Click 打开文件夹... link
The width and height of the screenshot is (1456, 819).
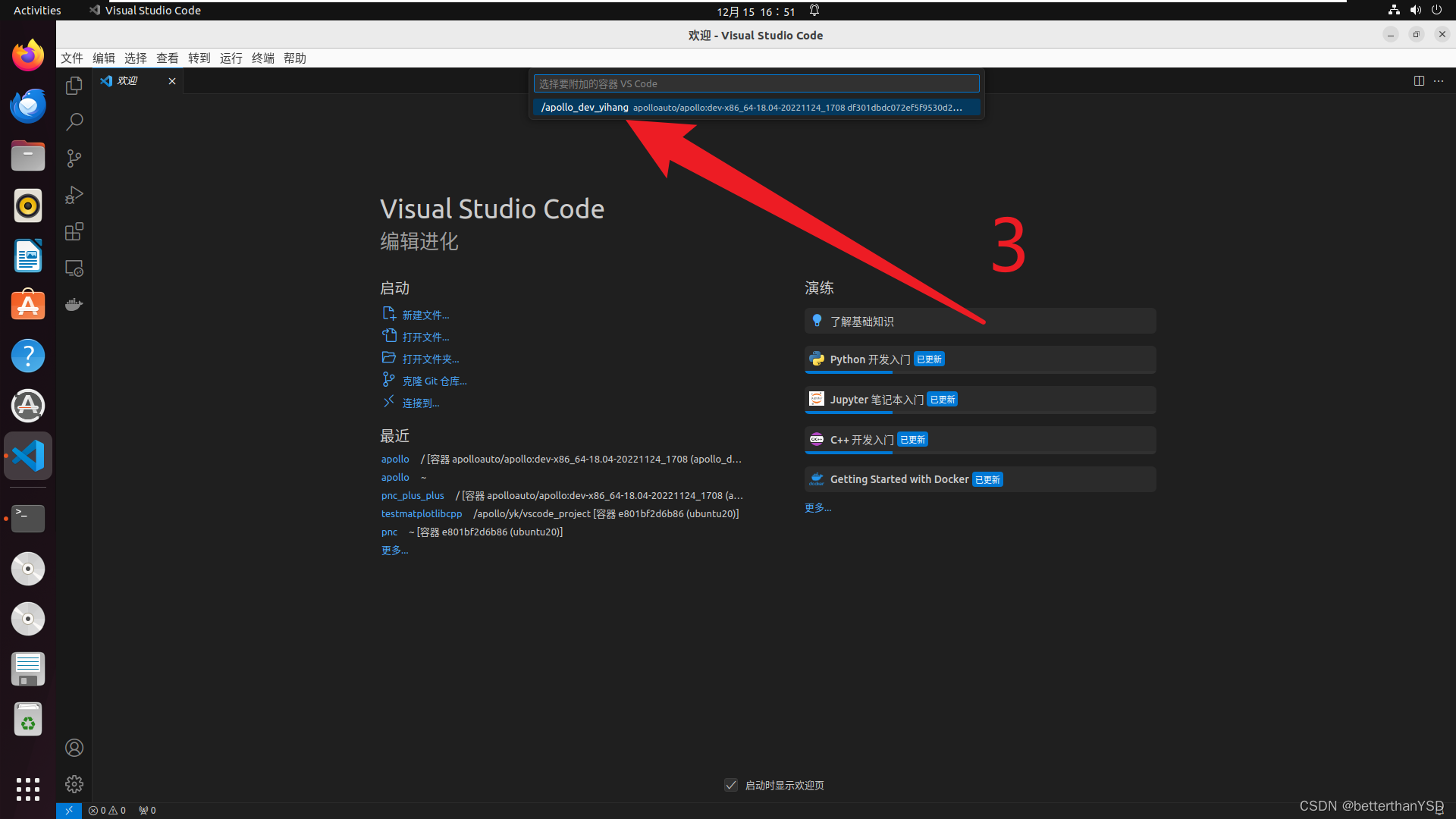(x=431, y=359)
